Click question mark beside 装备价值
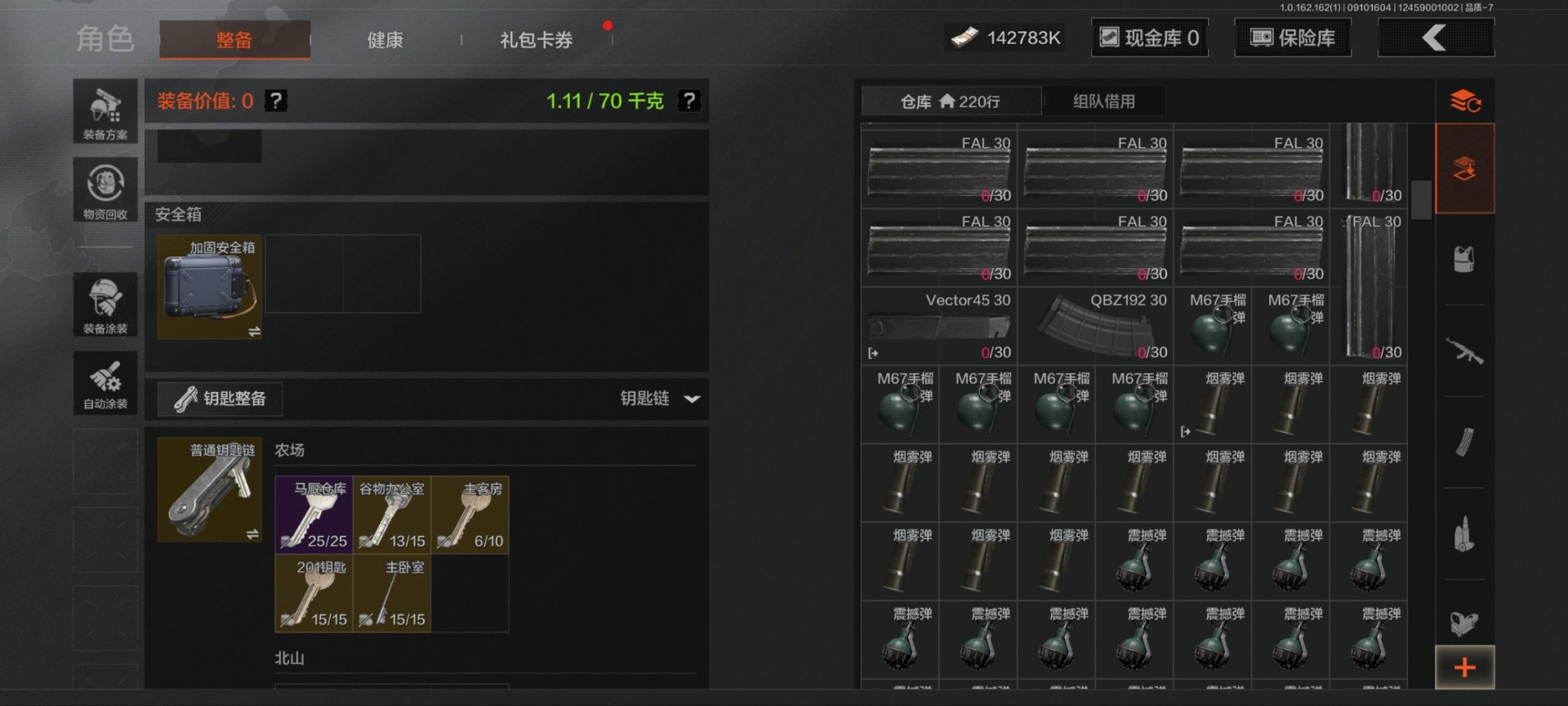Image resolution: width=1568 pixels, height=706 pixels. pos(276,101)
